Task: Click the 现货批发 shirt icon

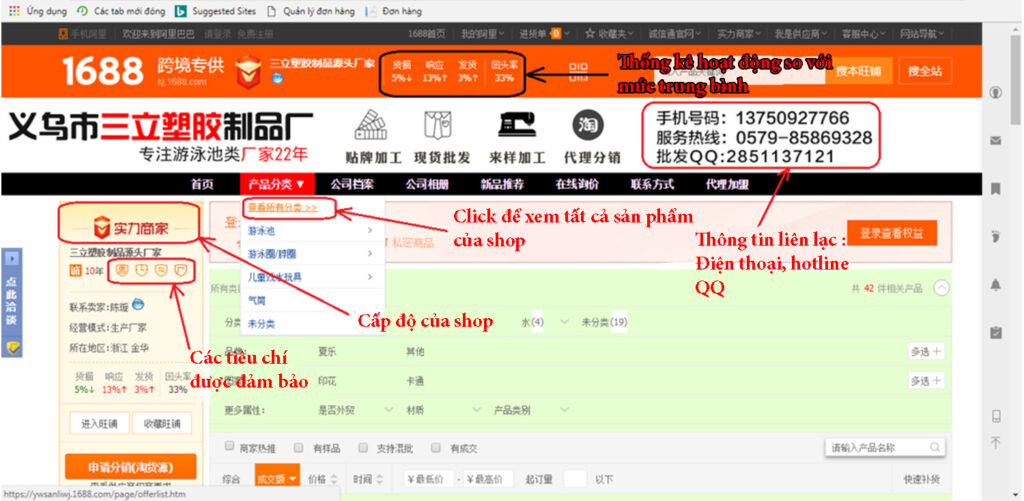Action: [438, 125]
